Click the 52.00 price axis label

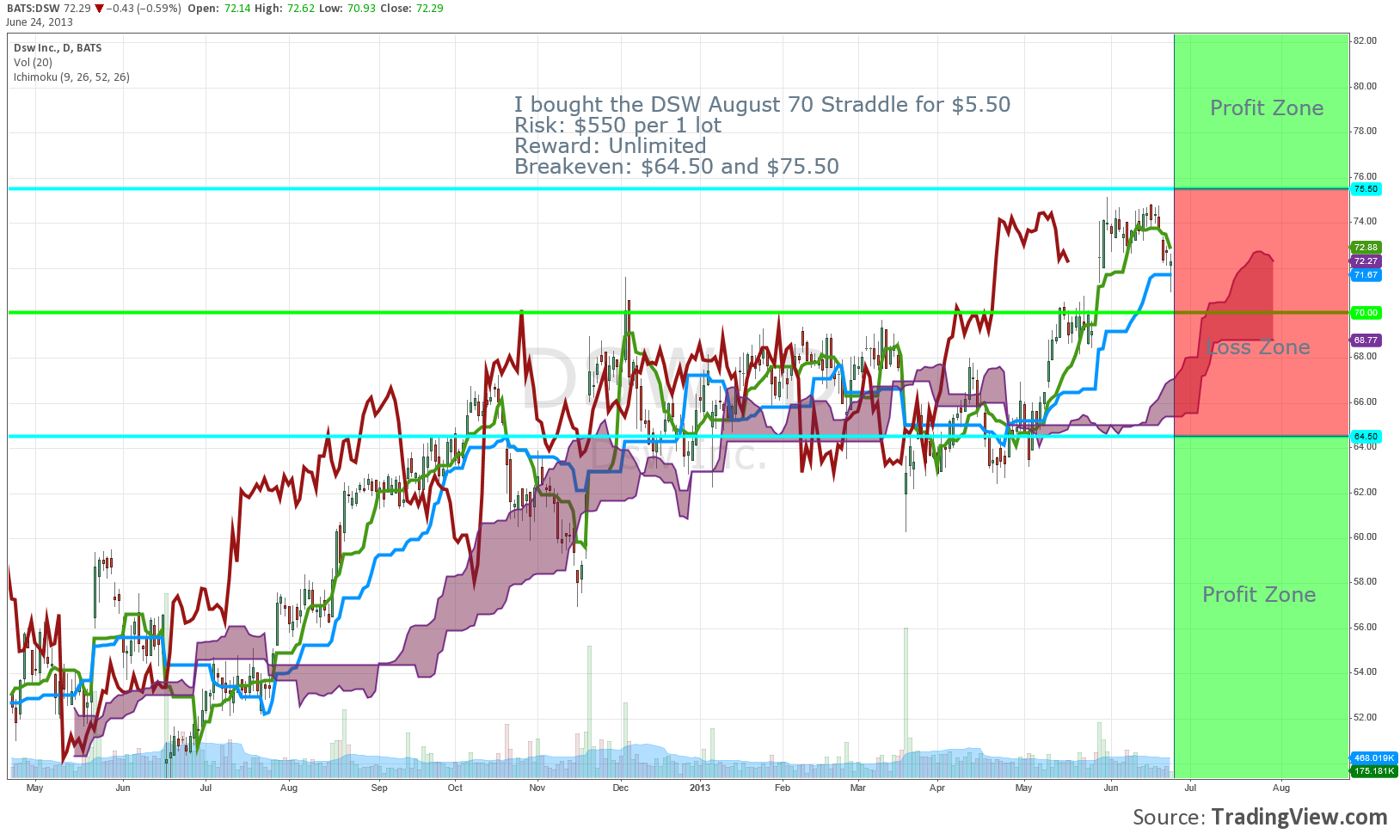(x=1365, y=718)
